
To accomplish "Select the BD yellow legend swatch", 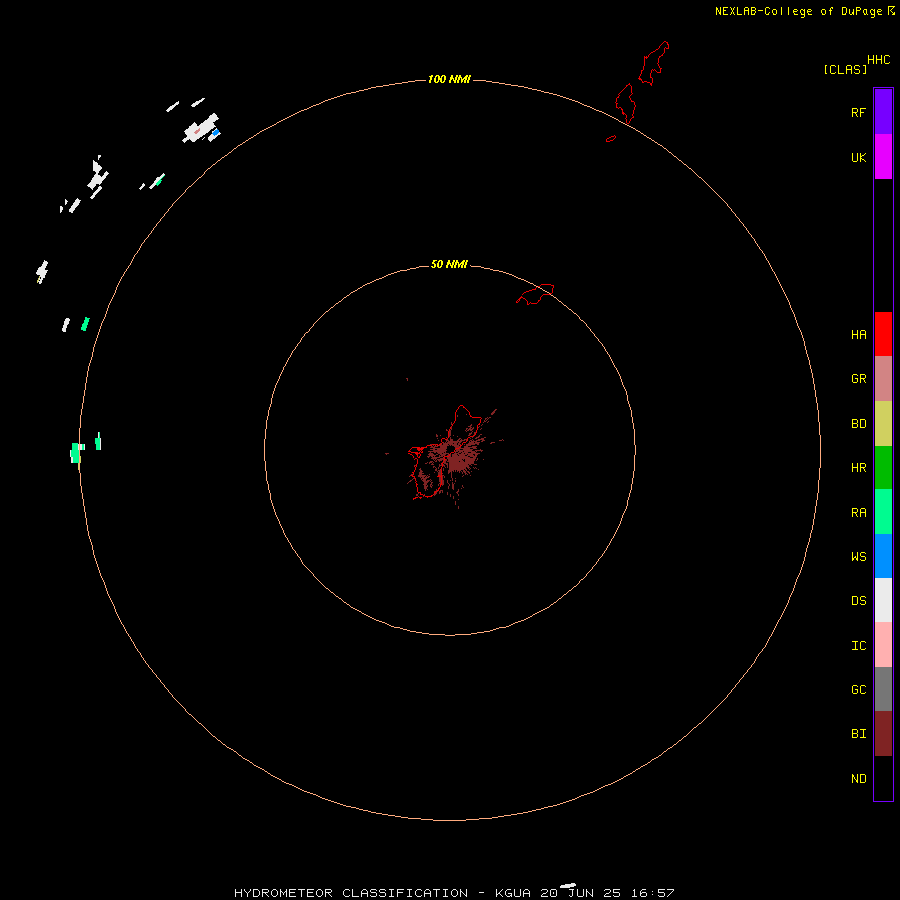I will point(883,424).
